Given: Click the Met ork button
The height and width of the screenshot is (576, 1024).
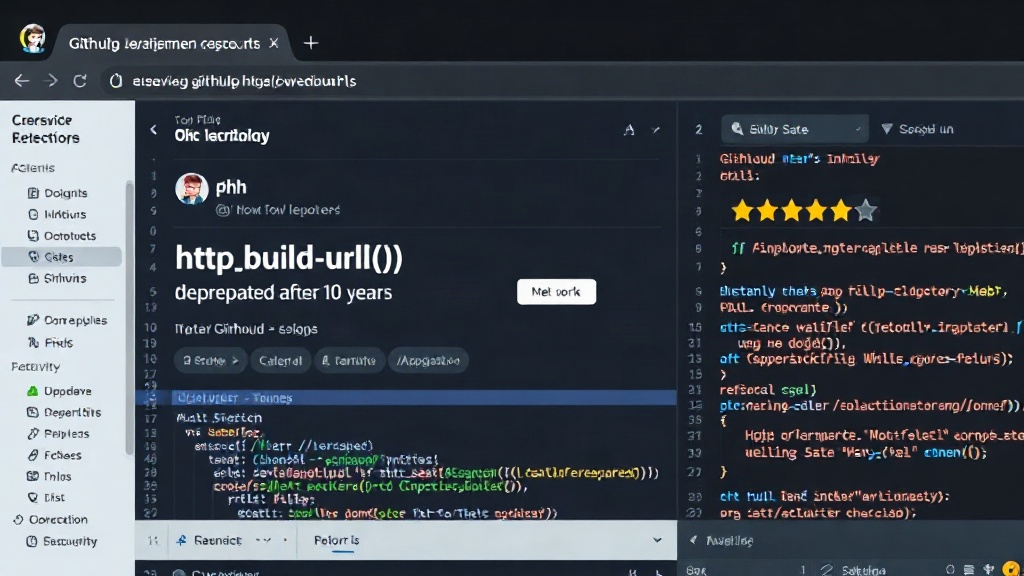Looking at the screenshot, I should [556, 291].
